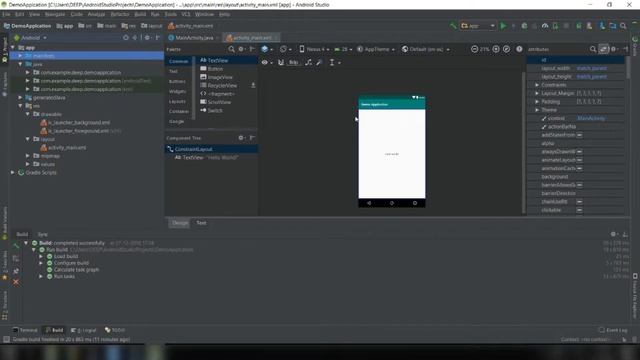640x360 pixels.
Task: Click the zoom out minus icon
Action: [x=474, y=49]
